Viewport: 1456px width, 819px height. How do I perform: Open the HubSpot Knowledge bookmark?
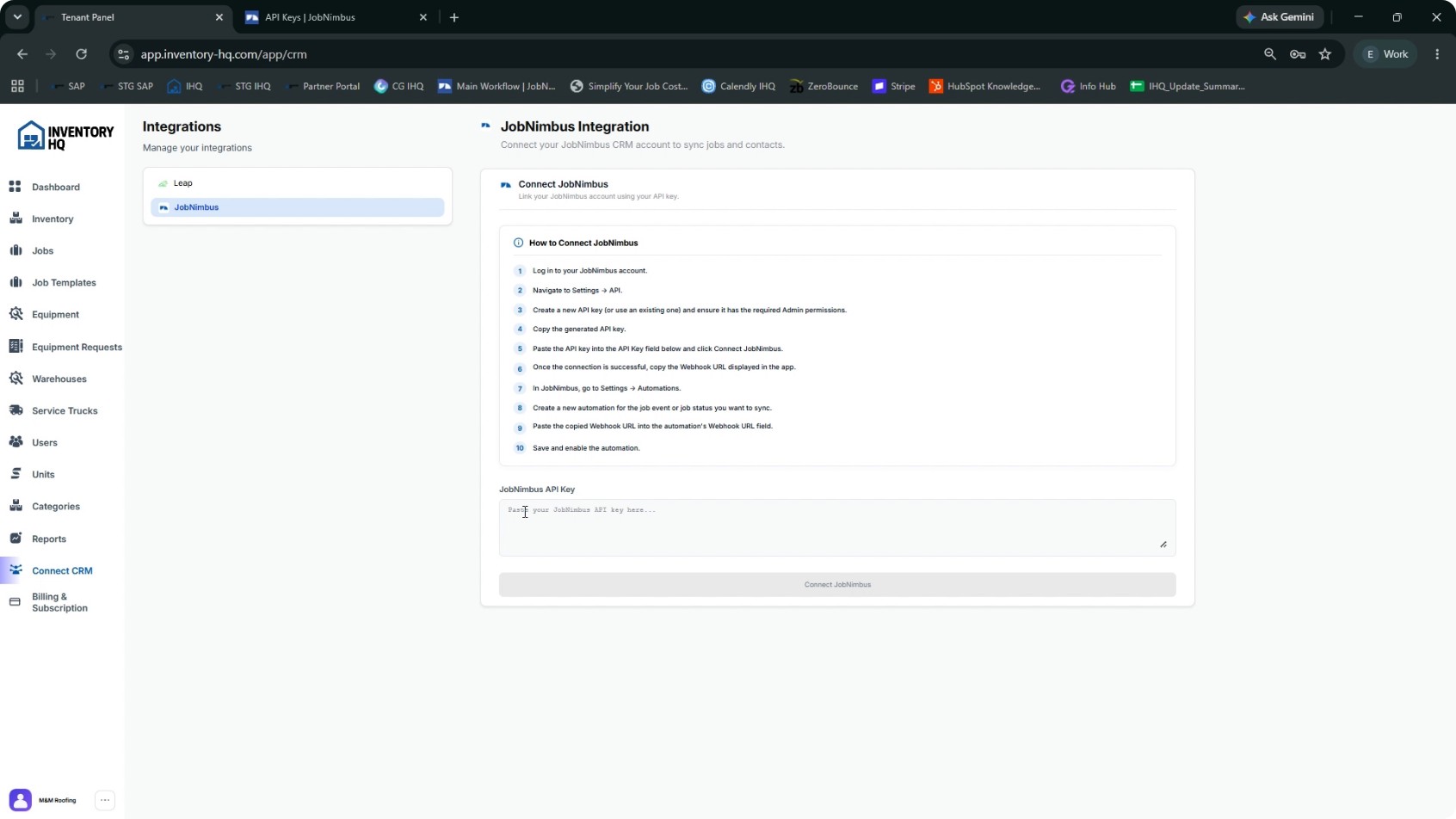click(x=985, y=86)
